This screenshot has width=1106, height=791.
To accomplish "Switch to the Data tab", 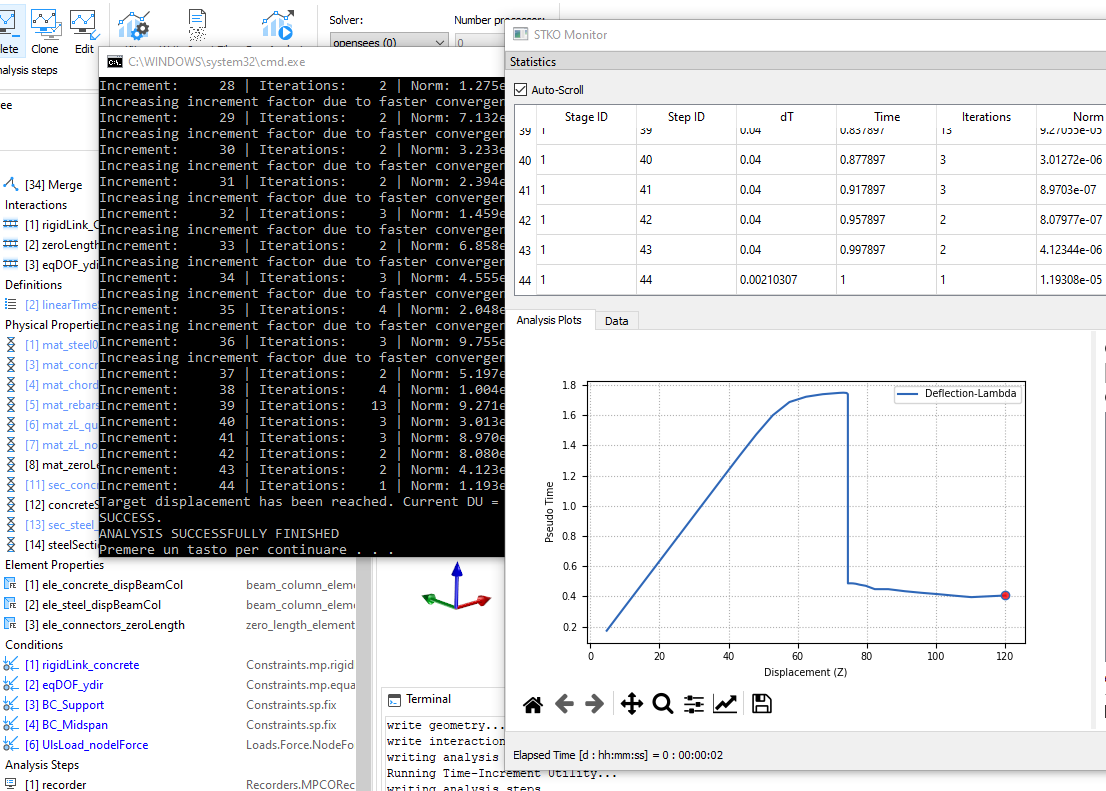I will click(616, 321).
